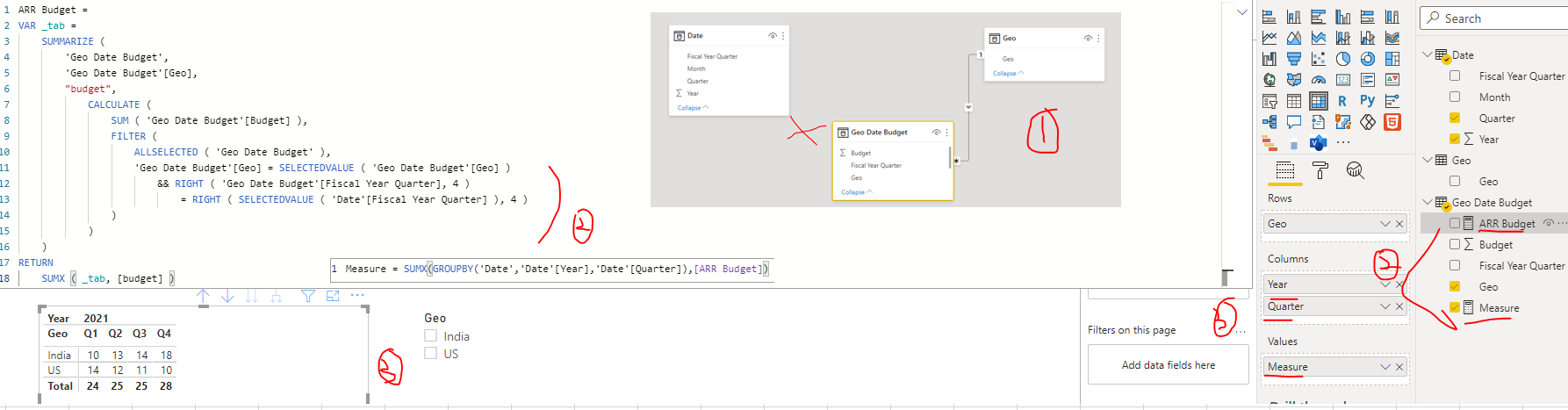Select the gauge visual
Viewport: 1568px width, 410px height.
1319,80
